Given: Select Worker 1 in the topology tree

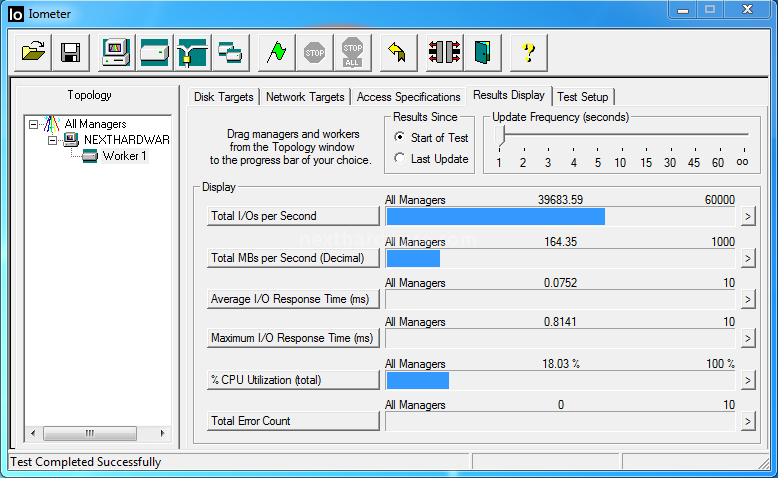Looking at the screenshot, I should (x=125, y=156).
